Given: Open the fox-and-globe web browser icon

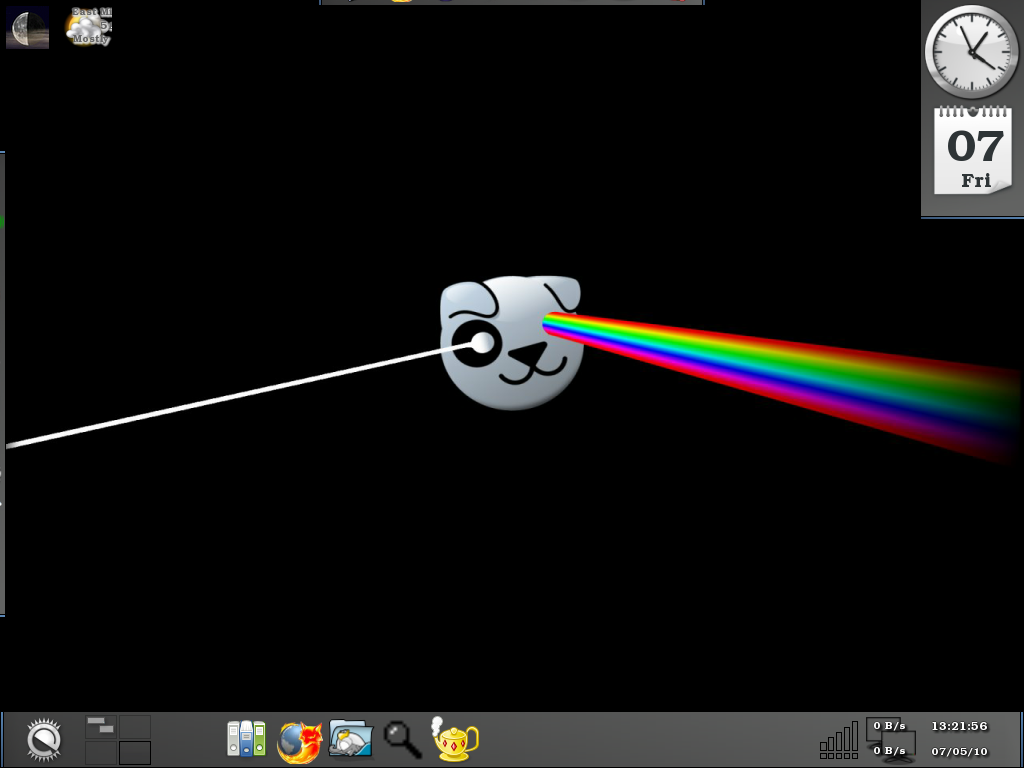Looking at the screenshot, I should point(300,742).
